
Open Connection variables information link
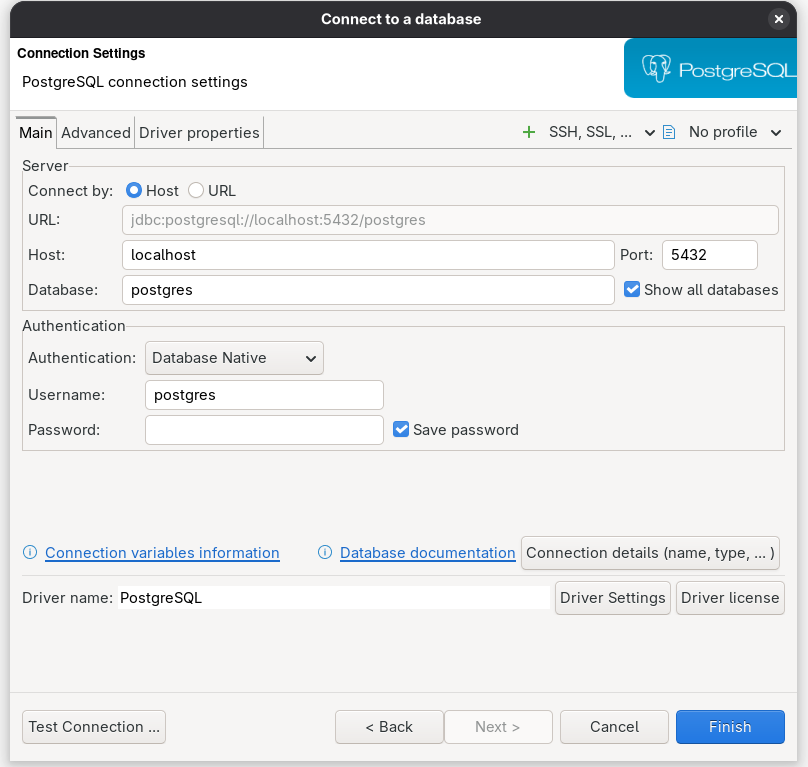[162, 553]
